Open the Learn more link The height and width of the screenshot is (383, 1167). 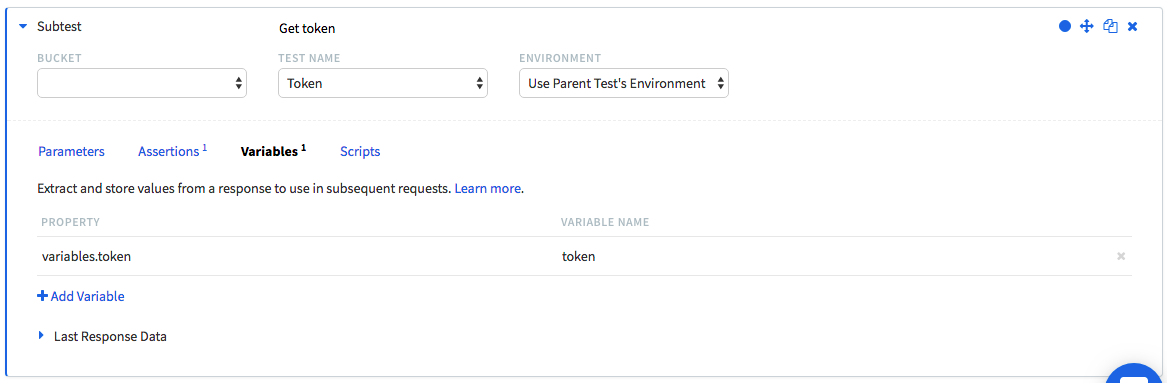[x=487, y=188]
